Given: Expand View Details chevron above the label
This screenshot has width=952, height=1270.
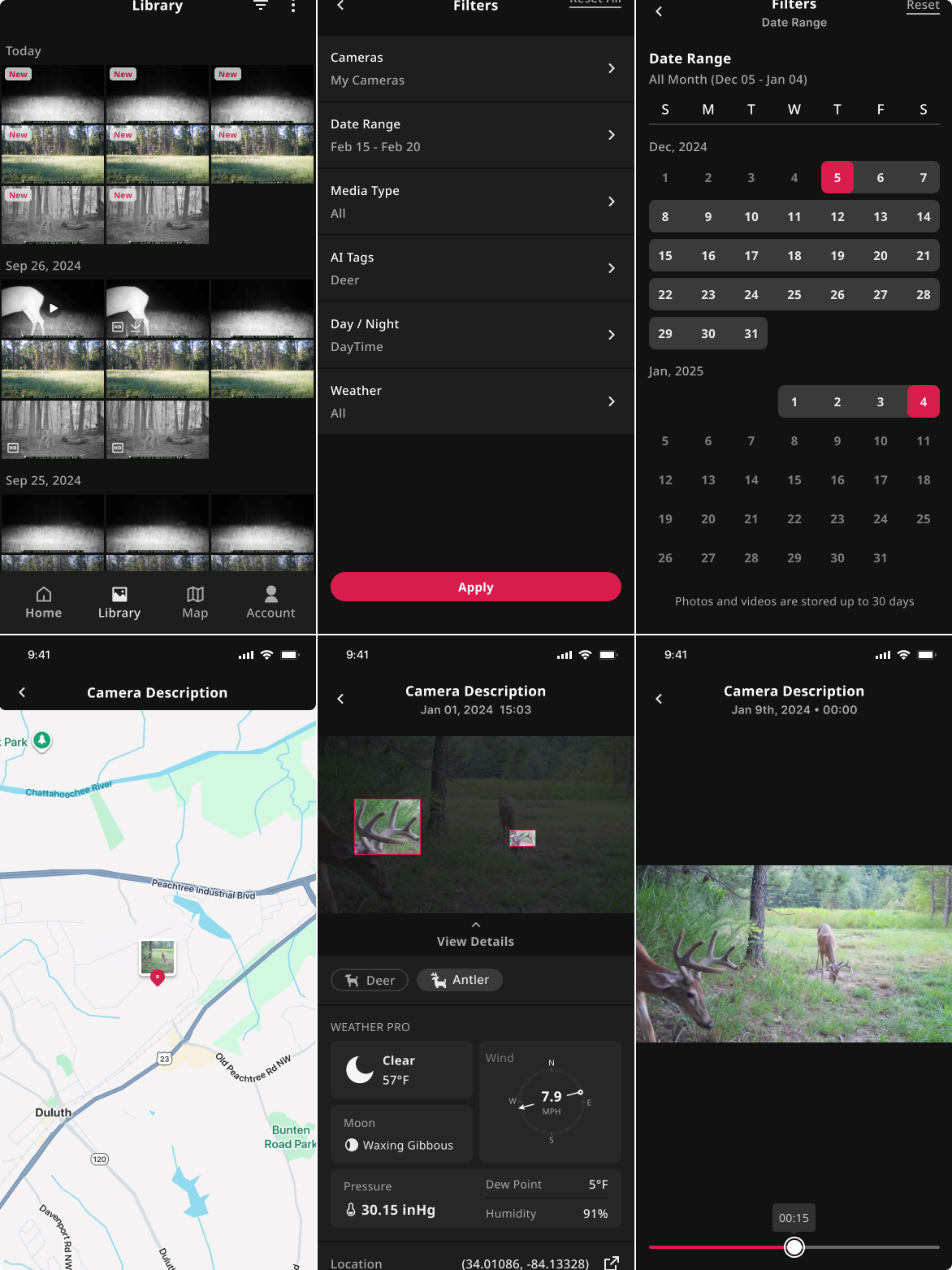Looking at the screenshot, I should tap(476, 925).
